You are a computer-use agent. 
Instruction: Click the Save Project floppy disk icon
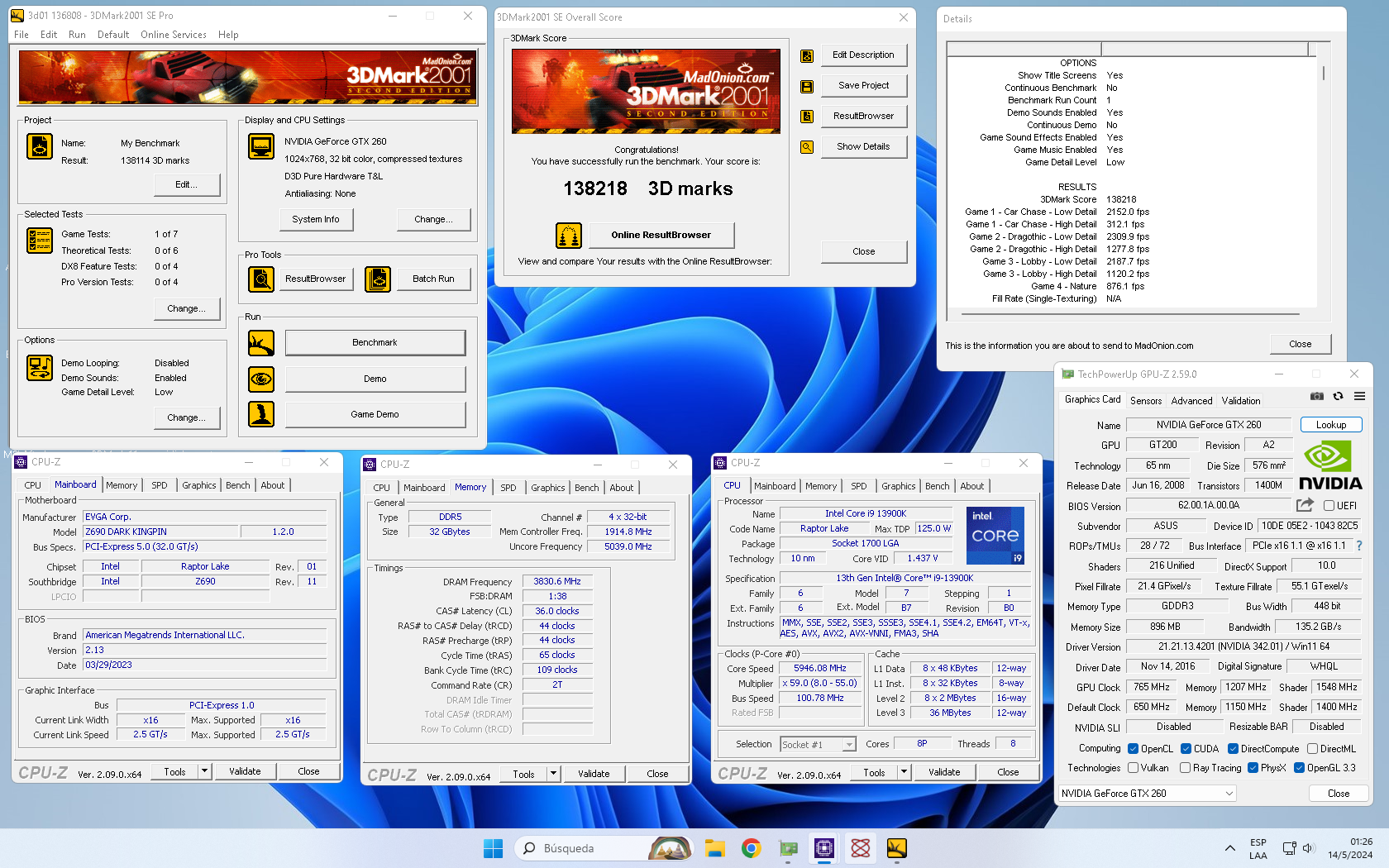coord(807,86)
